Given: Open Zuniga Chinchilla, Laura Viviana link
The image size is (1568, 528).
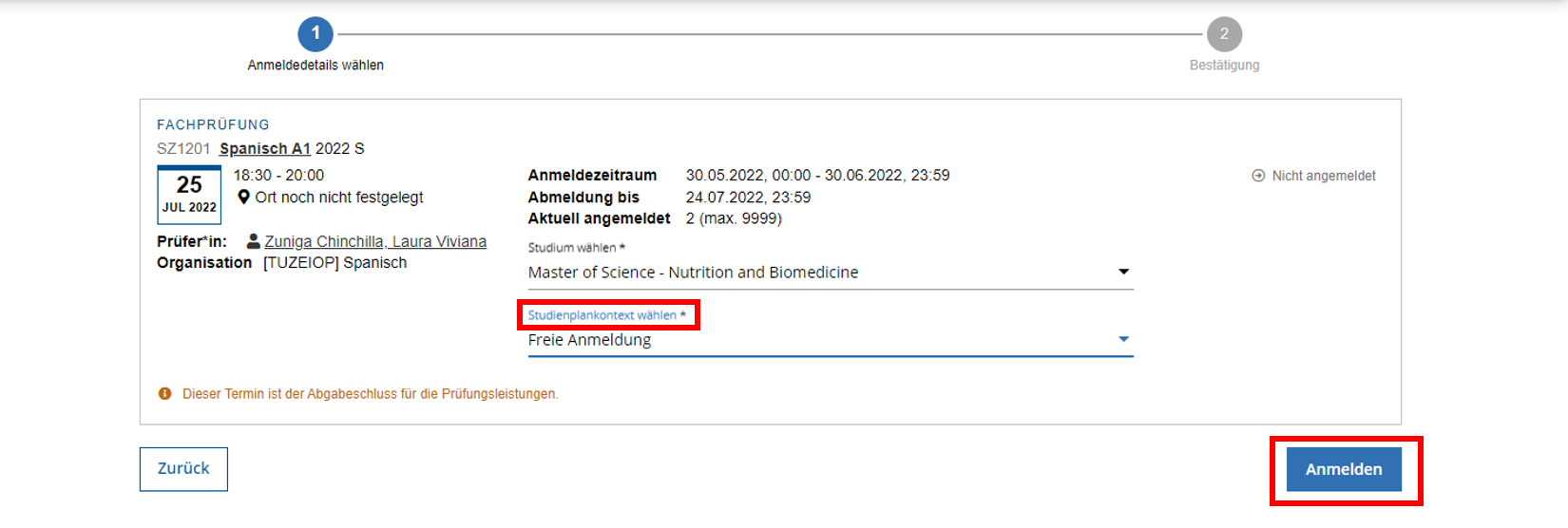Looking at the screenshot, I should tap(375, 241).
